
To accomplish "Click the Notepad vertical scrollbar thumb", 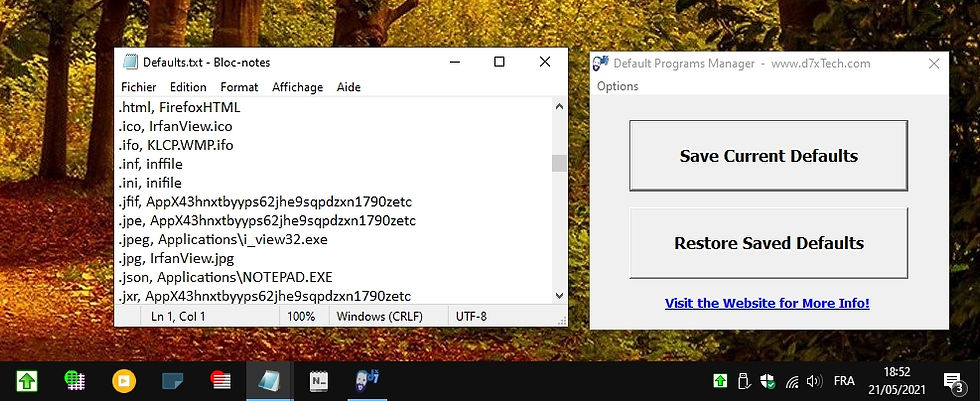I will coord(559,163).
